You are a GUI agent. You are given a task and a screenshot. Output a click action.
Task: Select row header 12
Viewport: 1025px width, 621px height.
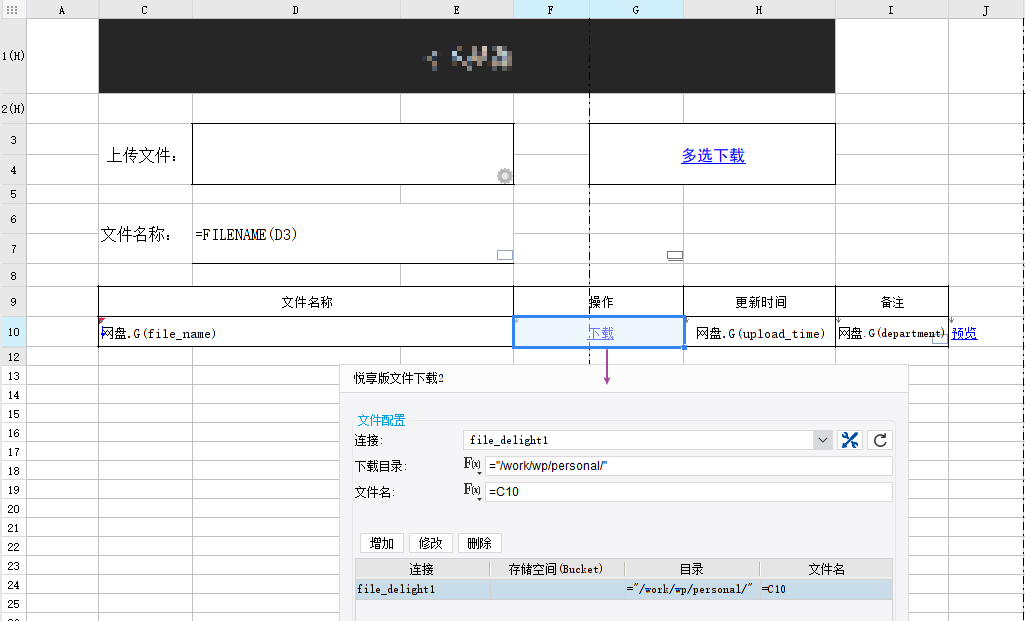[x=13, y=357]
